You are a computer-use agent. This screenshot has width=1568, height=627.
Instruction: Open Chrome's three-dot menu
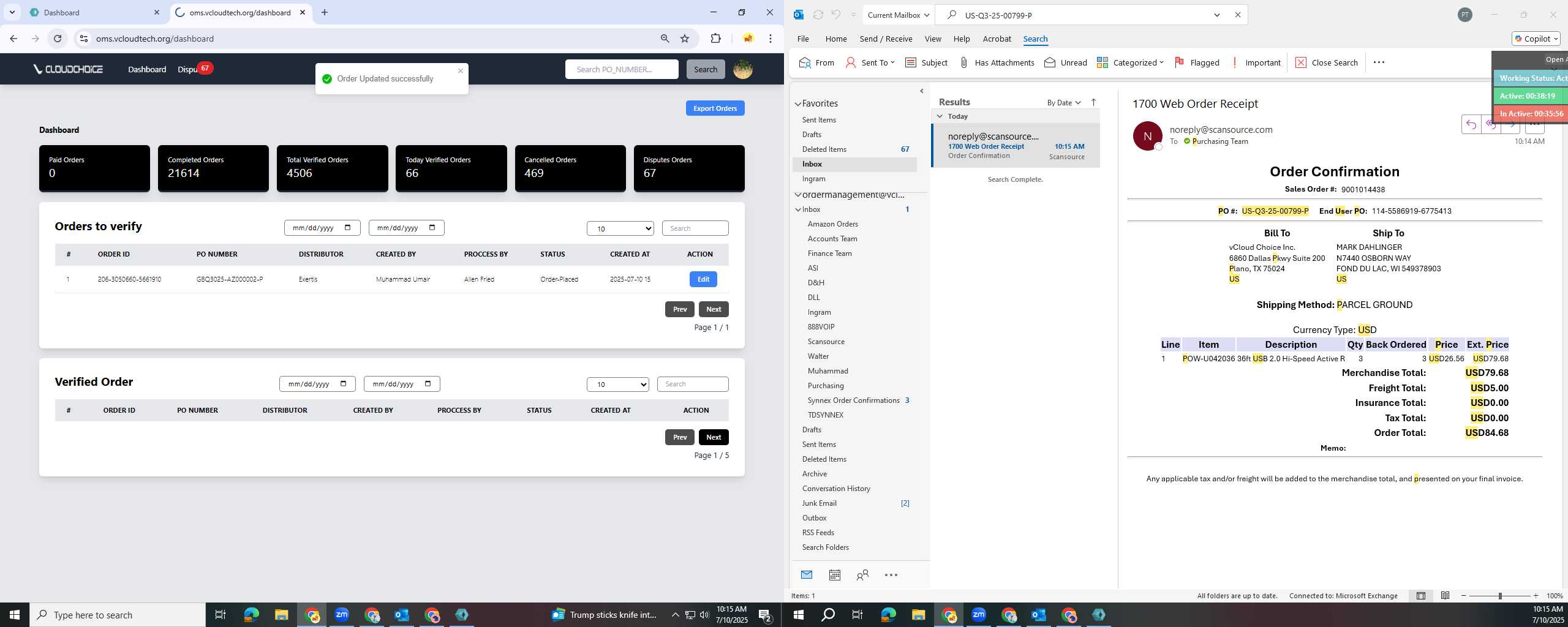771,39
